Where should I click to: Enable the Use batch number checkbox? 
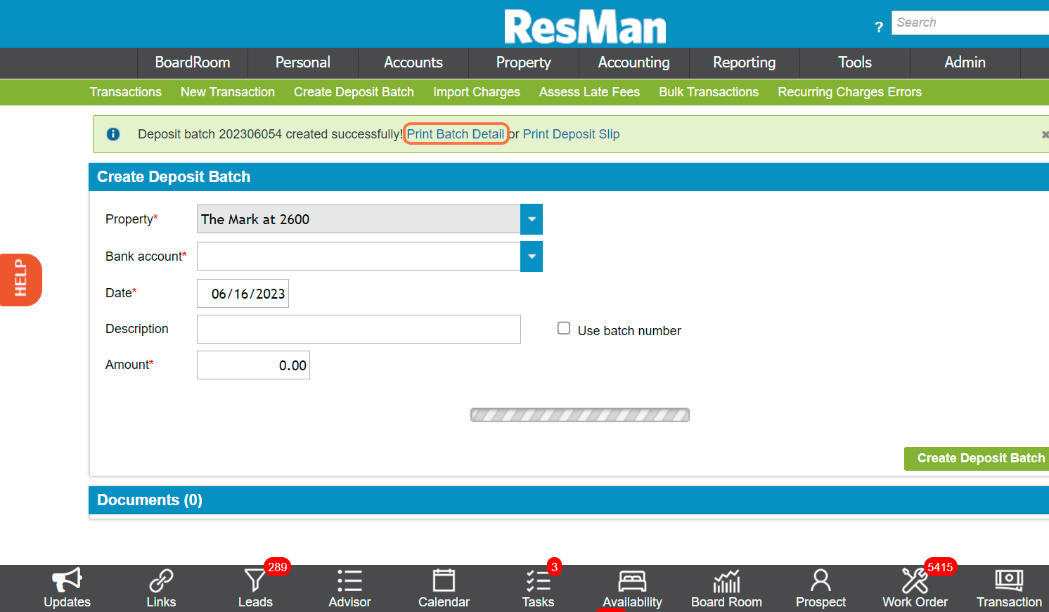564,328
